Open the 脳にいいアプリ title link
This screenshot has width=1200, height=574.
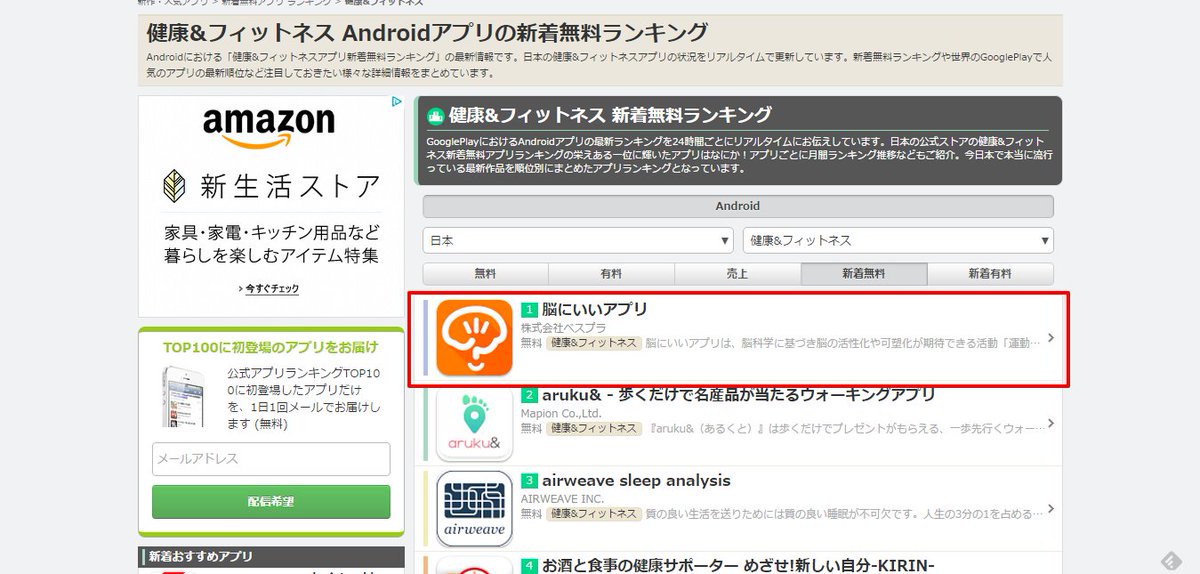click(x=595, y=309)
